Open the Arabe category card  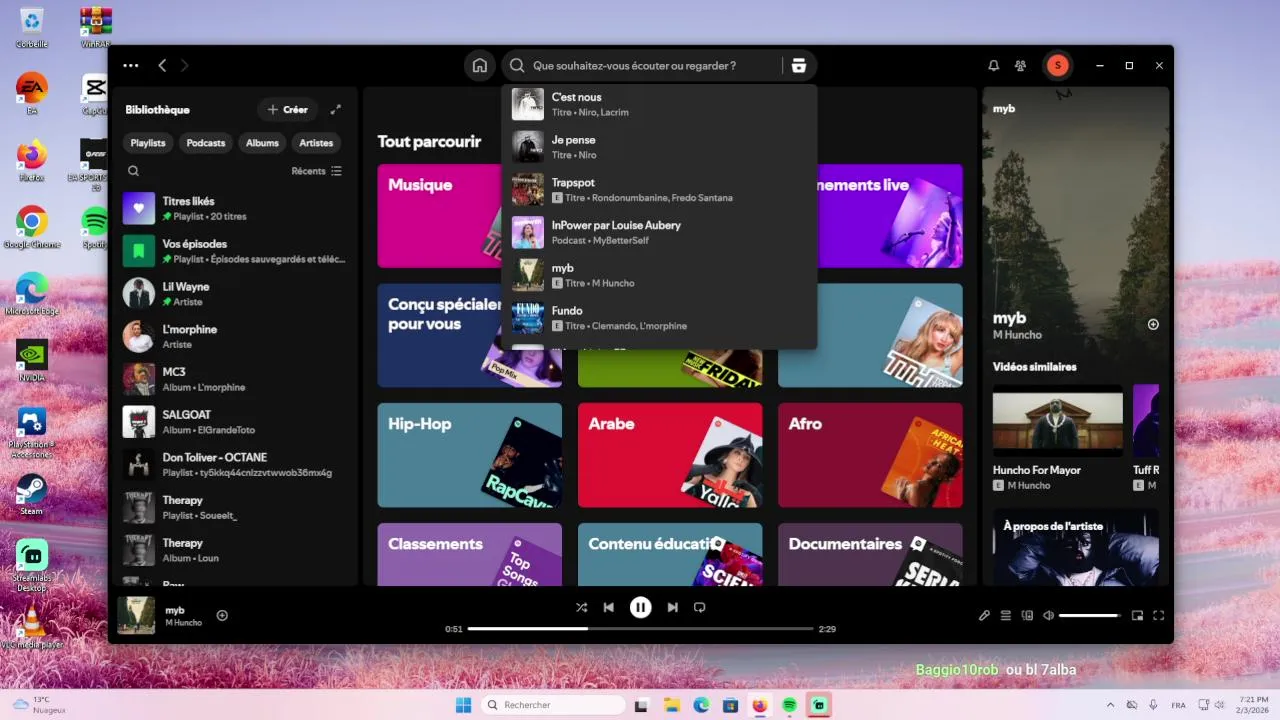coord(670,455)
